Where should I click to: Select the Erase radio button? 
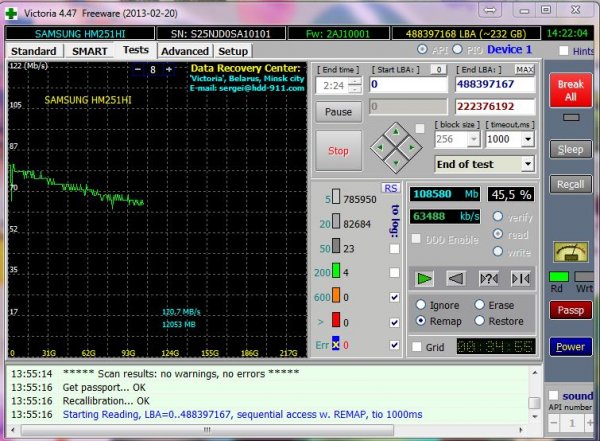tap(480, 305)
